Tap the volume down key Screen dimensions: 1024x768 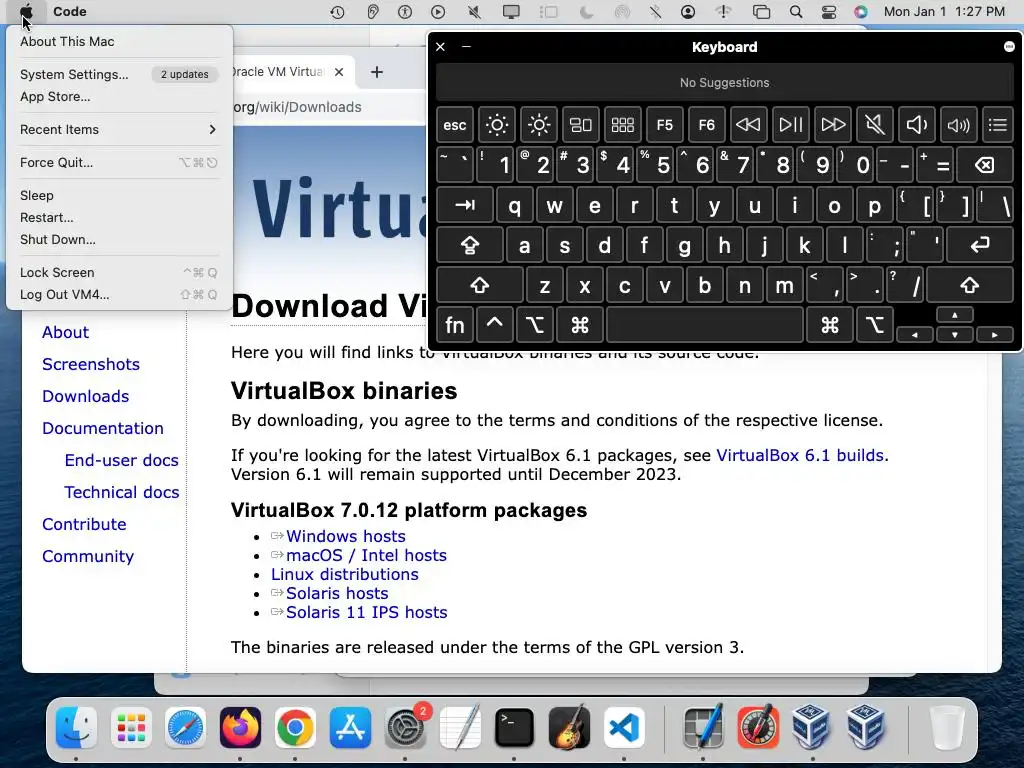916,125
